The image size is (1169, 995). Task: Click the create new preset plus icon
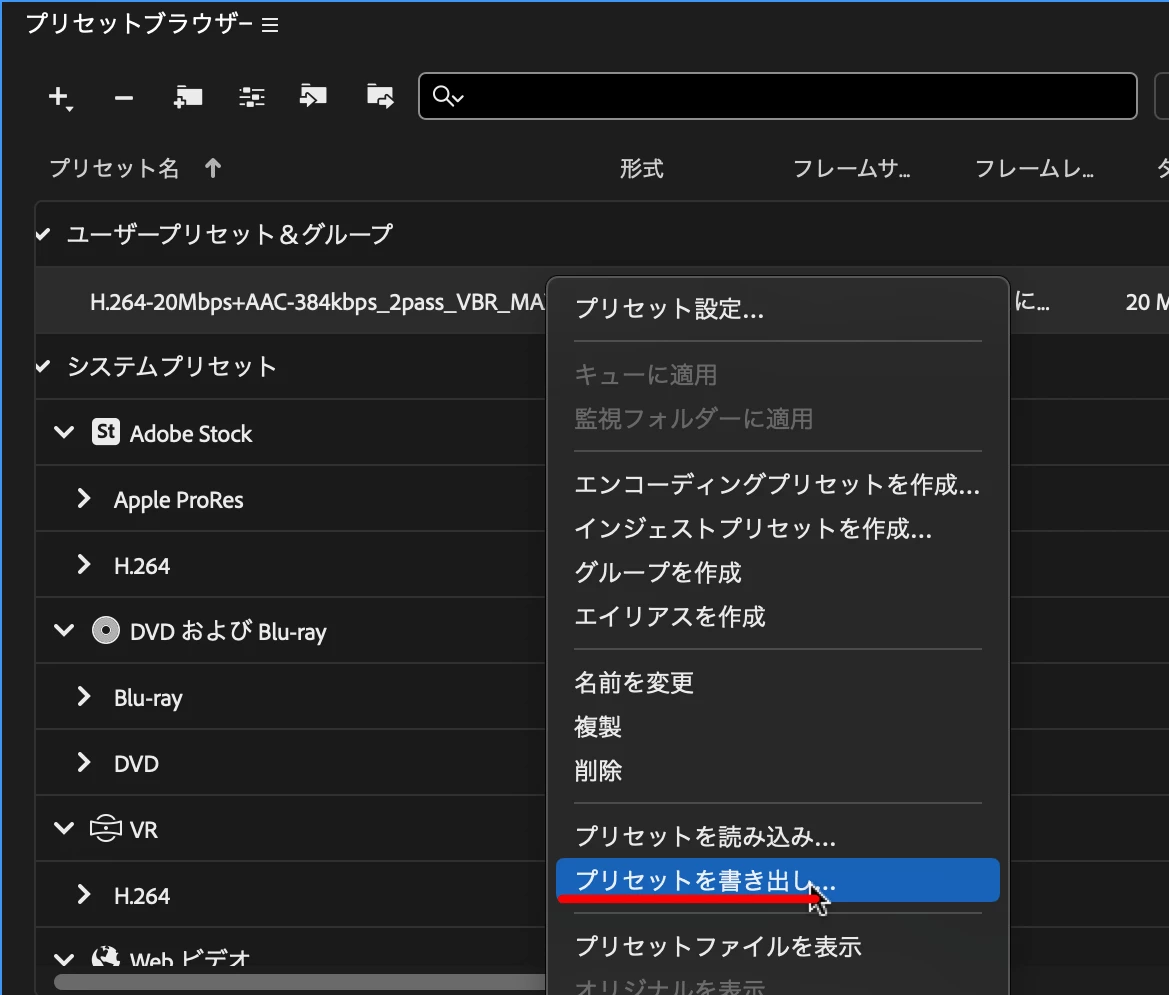(60, 97)
